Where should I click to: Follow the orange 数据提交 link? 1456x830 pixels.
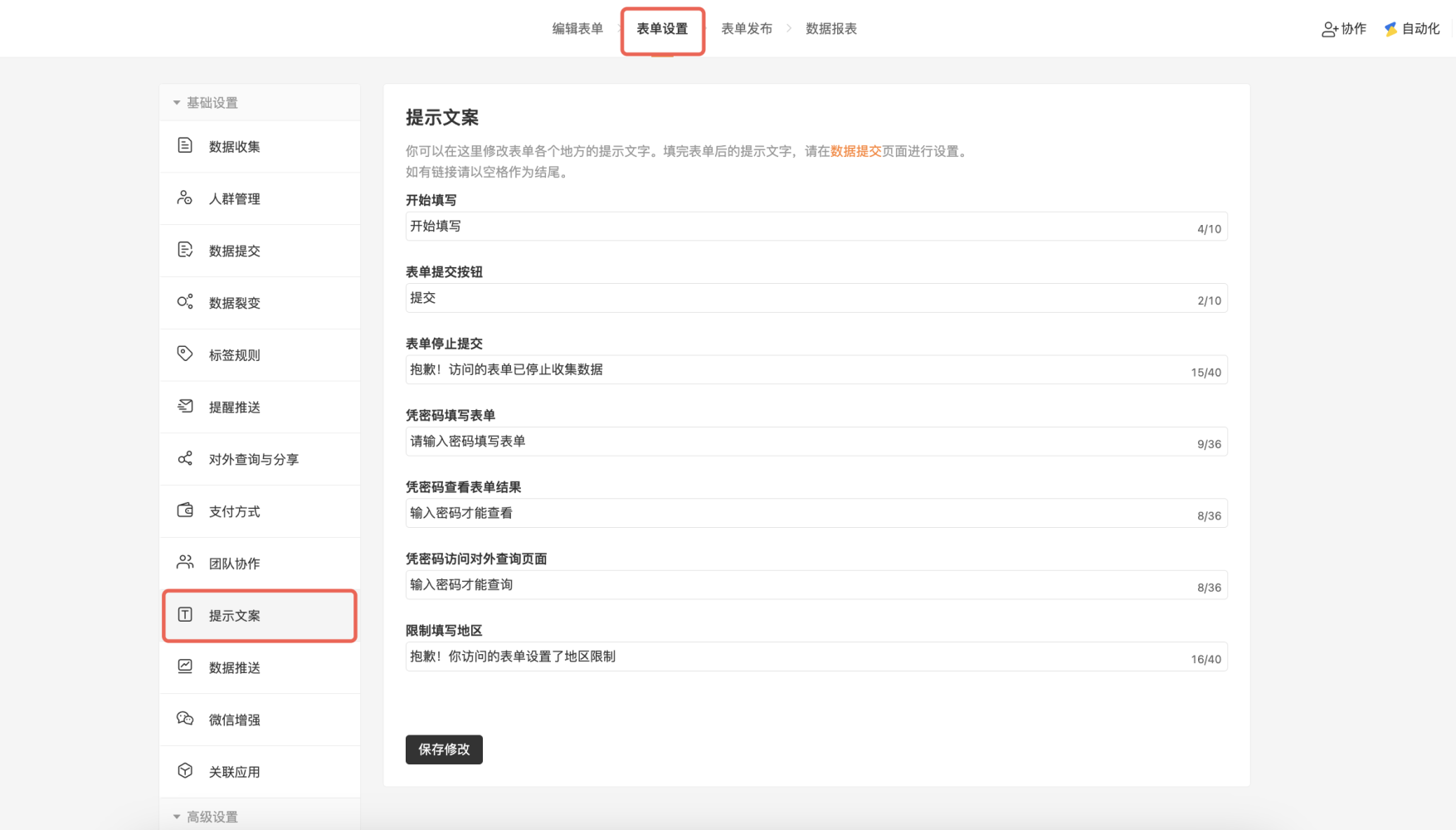[855, 151]
